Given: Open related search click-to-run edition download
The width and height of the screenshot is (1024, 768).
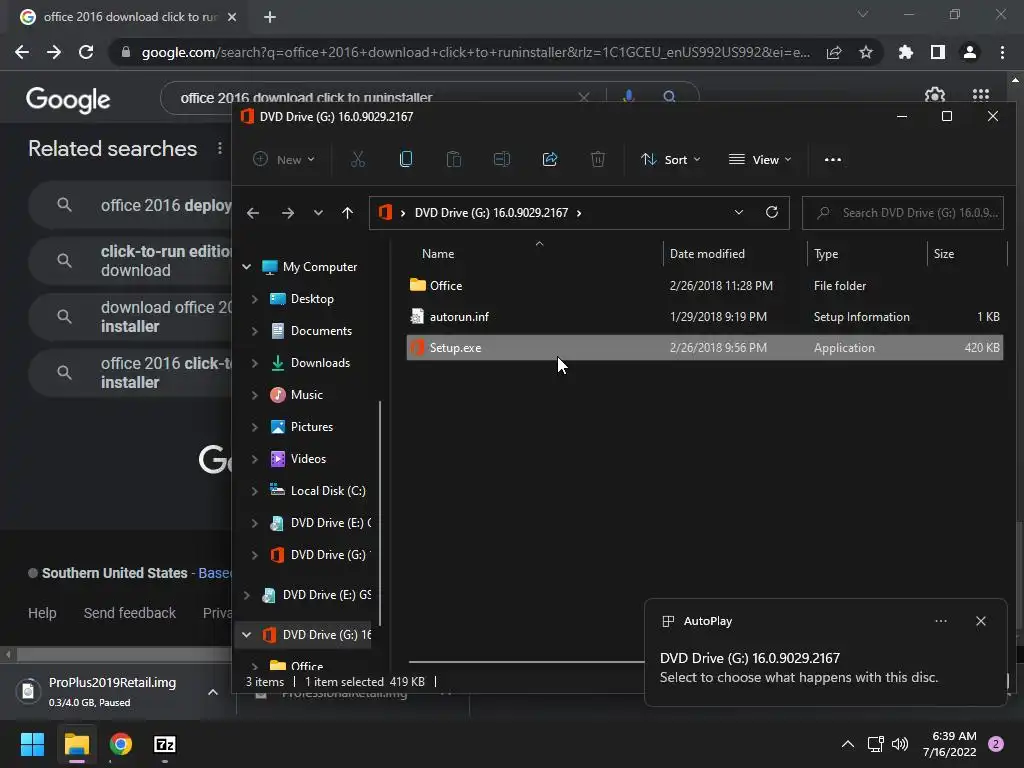Looking at the screenshot, I should pos(131,261).
